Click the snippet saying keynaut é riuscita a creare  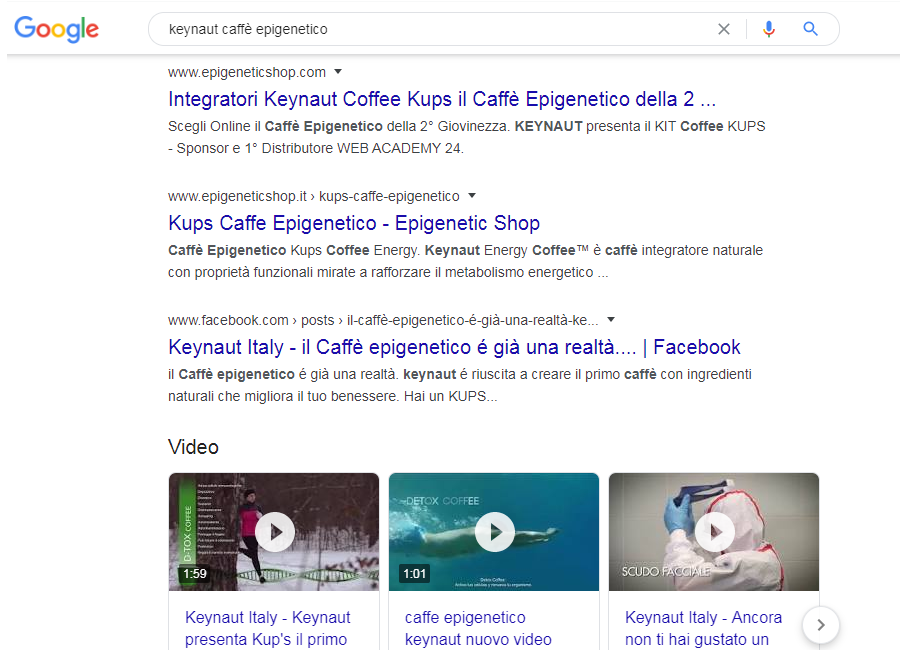[x=460, y=385]
